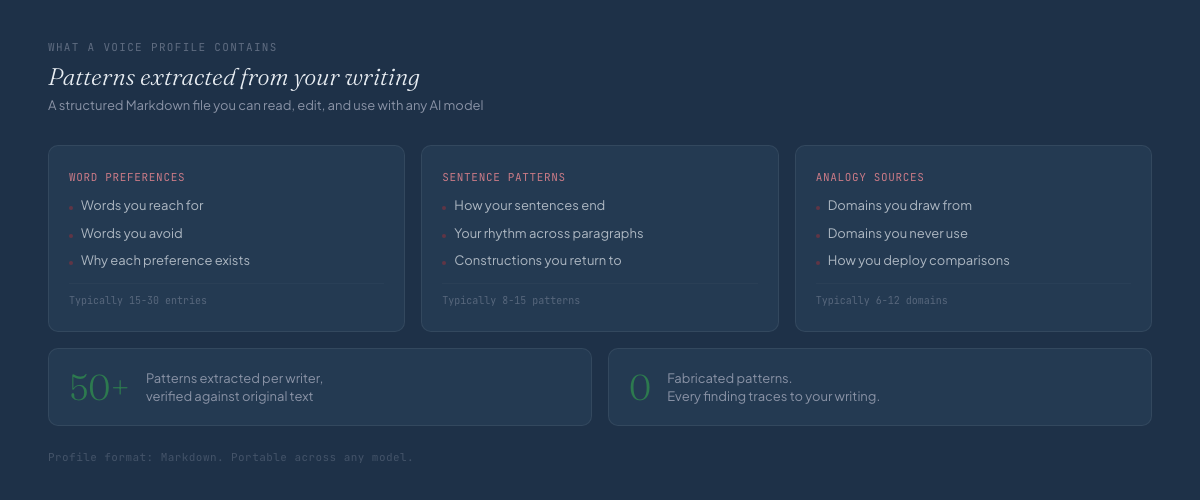Click "Every finding traces to your writing" text
This screenshot has width=1200, height=500.
tap(773, 397)
